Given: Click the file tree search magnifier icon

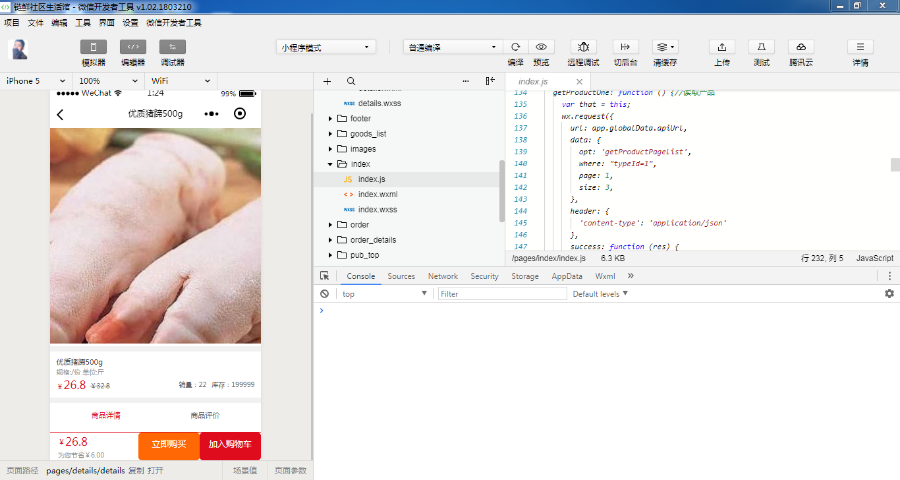Looking at the screenshot, I should [x=351, y=81].
